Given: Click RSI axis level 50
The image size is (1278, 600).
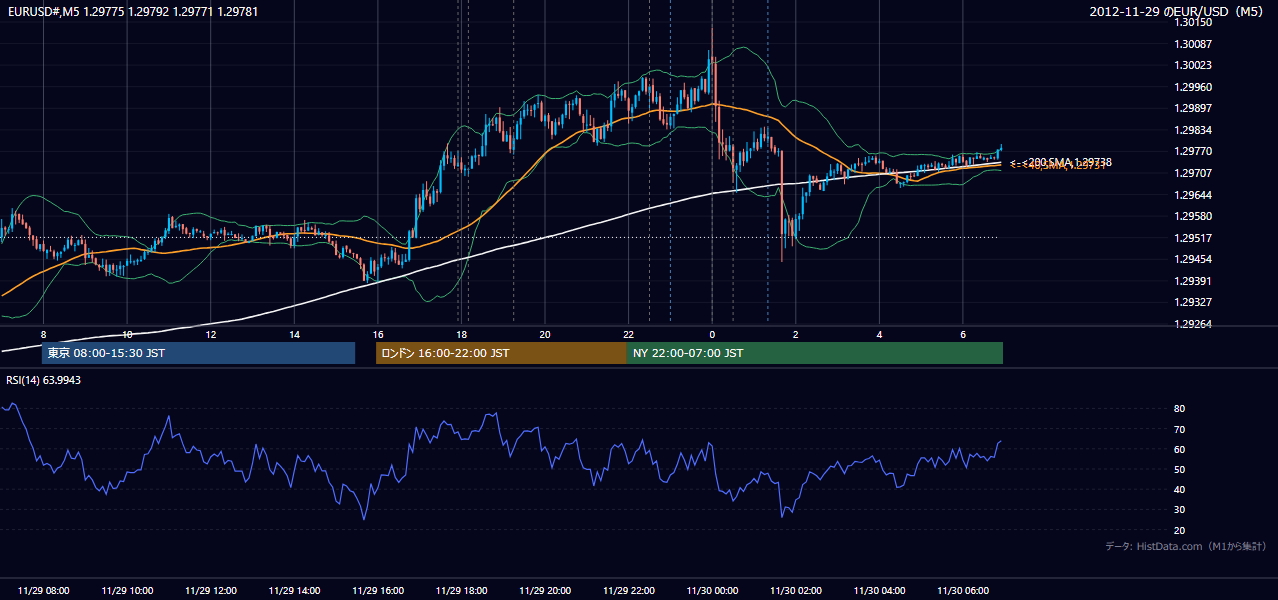Looking at the screenshot, I should [x=1179, y=469].
